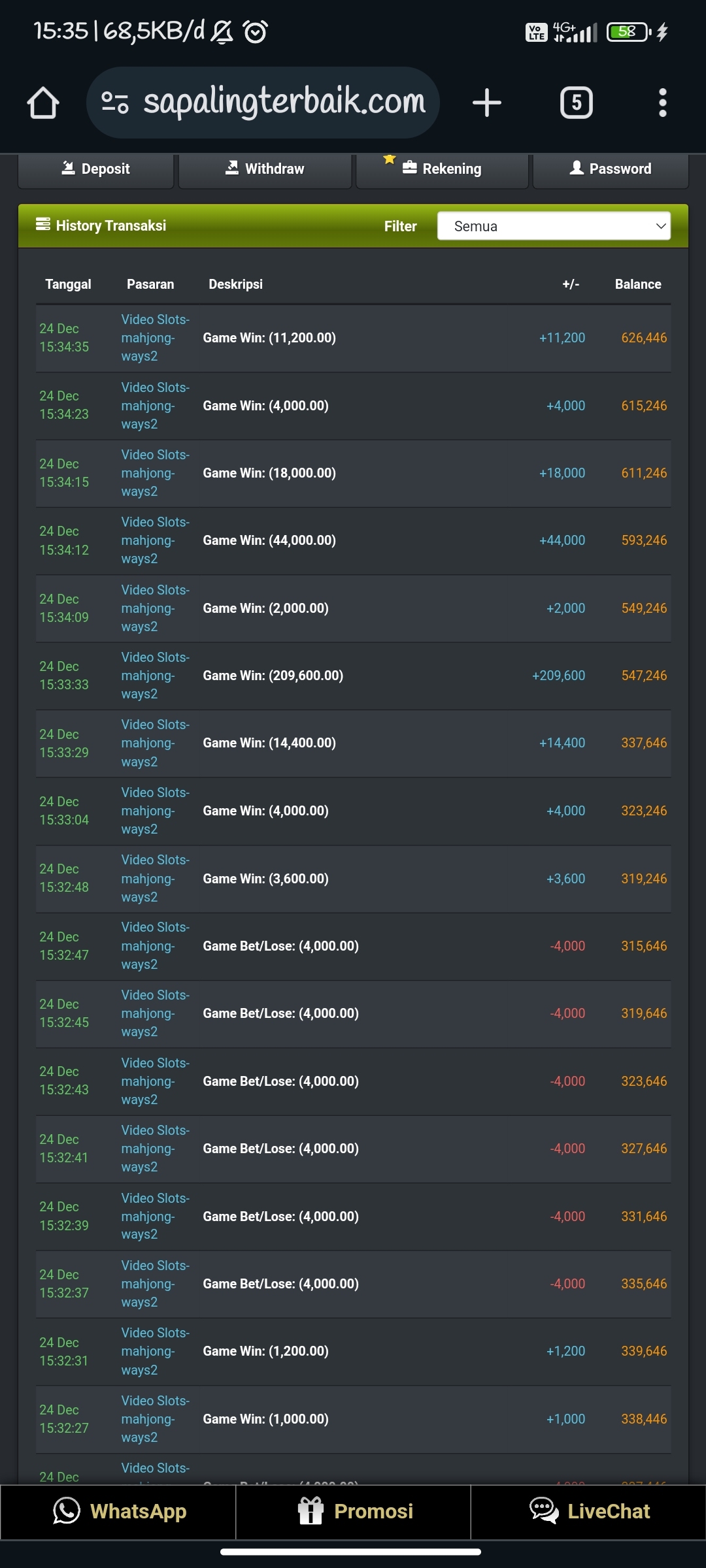Viewport: 706px width, 1568px height.
Task: Tap the WhatsApp icon in bottom bar
Action: click(x=67, y=1511)
